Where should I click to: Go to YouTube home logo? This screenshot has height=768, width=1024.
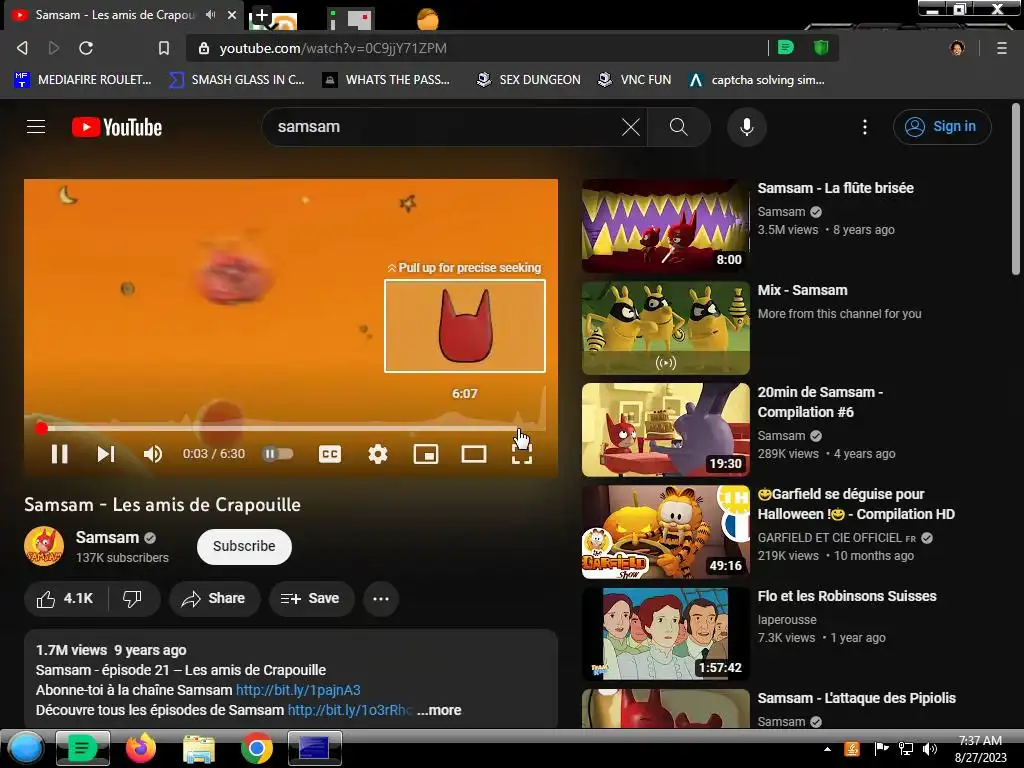117,127
